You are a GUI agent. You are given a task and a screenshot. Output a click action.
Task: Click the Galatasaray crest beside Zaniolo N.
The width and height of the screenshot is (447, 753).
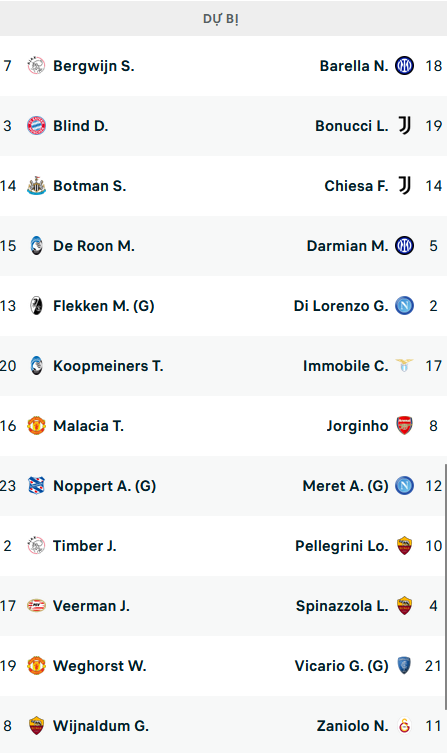tap(404, 726)
